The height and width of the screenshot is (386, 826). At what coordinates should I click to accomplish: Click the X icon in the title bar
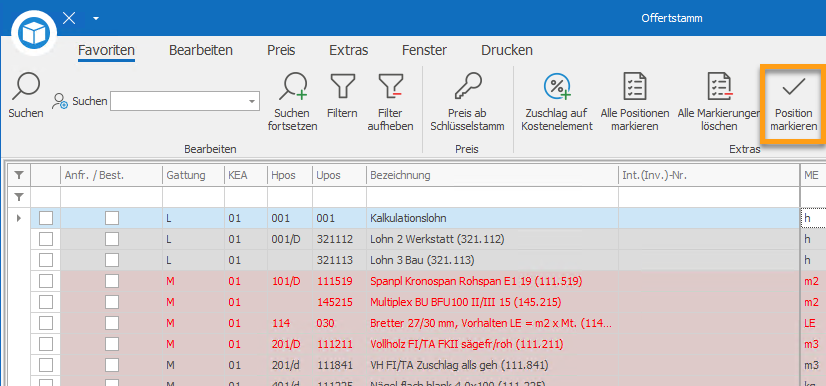click(69, 18)
